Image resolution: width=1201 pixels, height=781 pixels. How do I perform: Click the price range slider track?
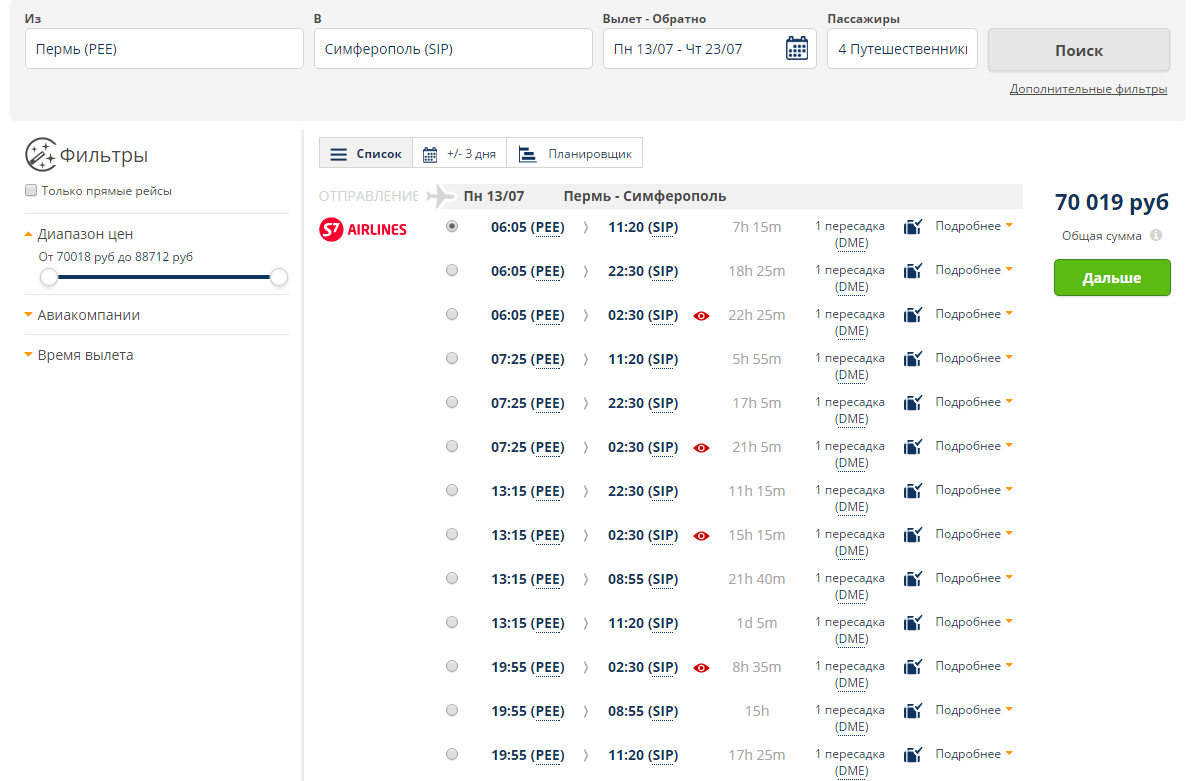click(x=164, y=277)
